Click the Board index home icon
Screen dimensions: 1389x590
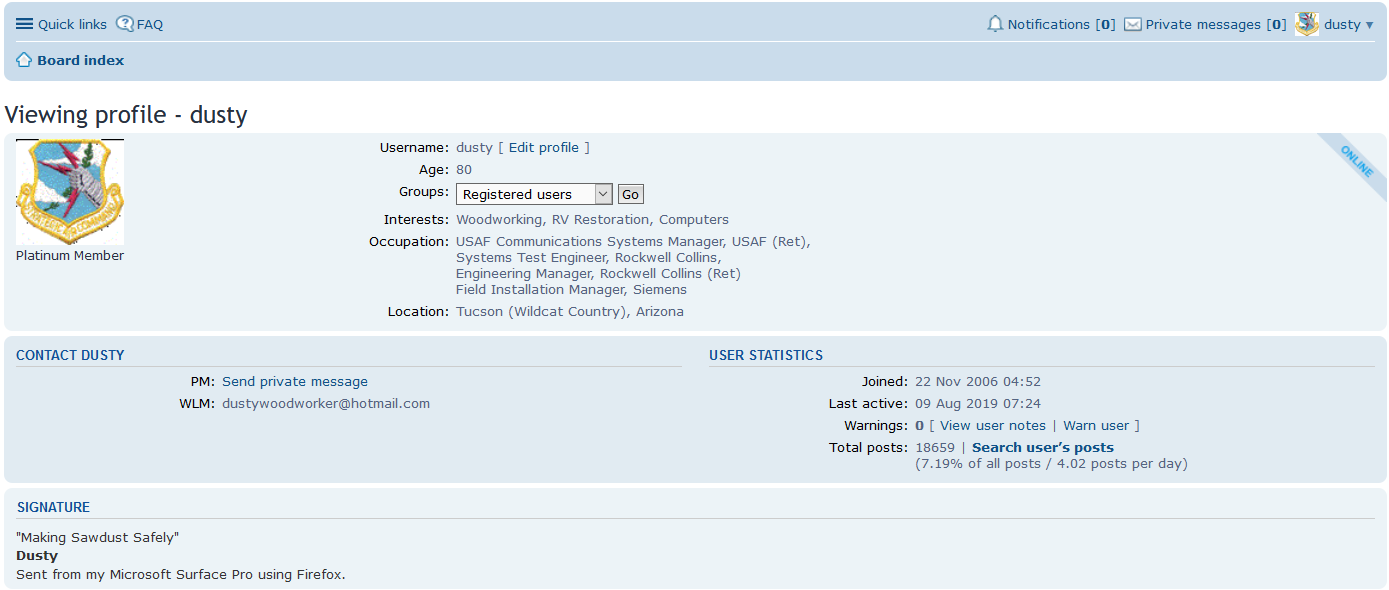coord(24,60)
